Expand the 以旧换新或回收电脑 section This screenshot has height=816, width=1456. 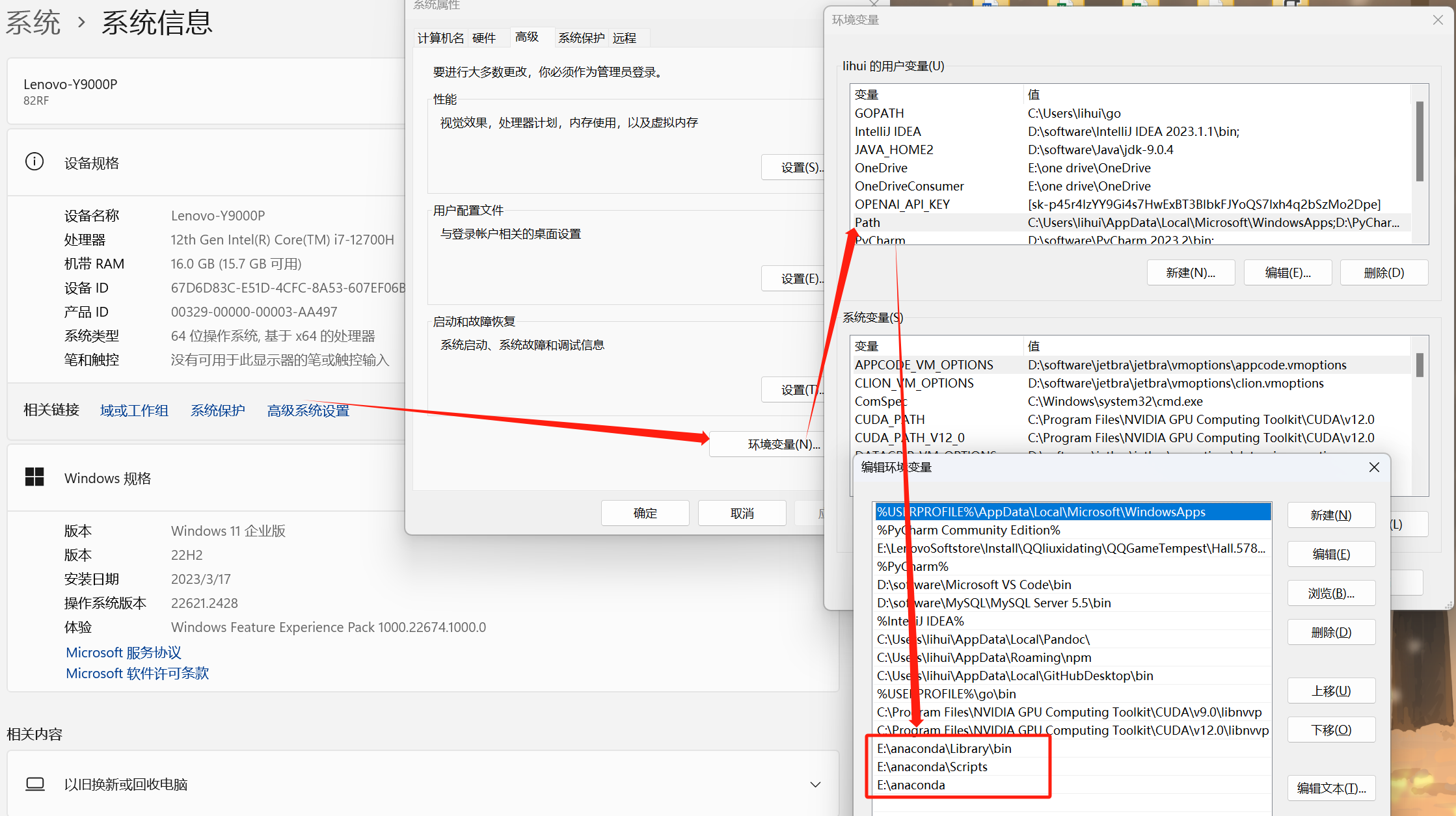[815, 784]
